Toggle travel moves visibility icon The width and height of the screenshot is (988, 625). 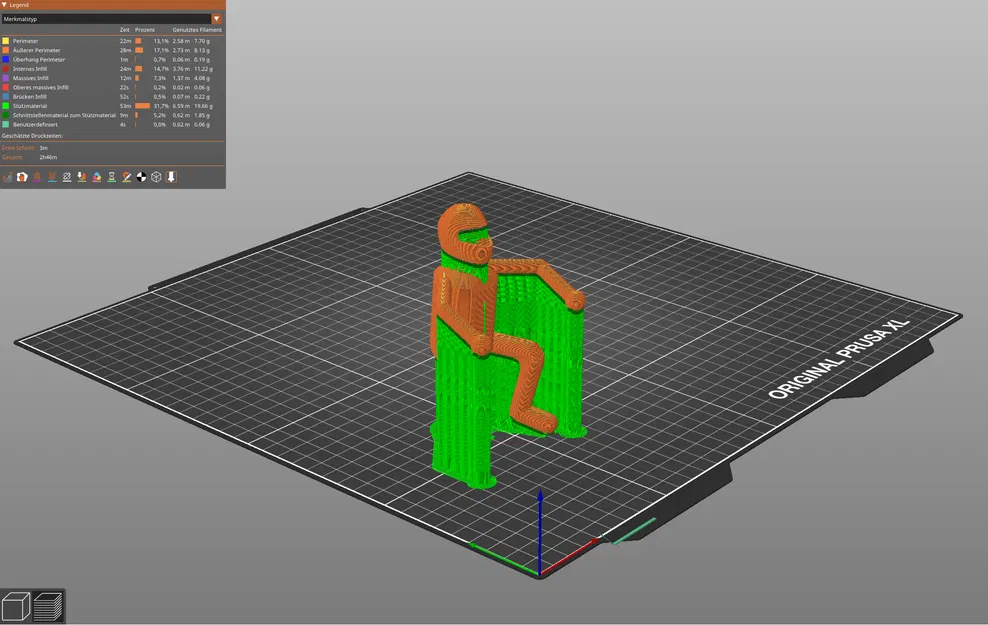(x=7, y=177)
